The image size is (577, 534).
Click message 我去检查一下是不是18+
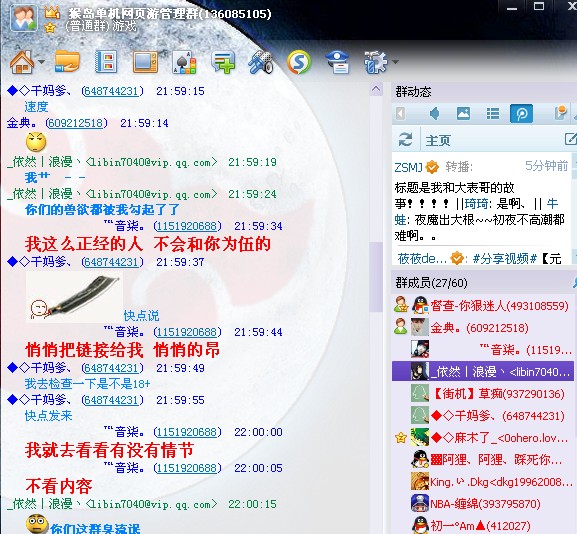pos(87,384)
